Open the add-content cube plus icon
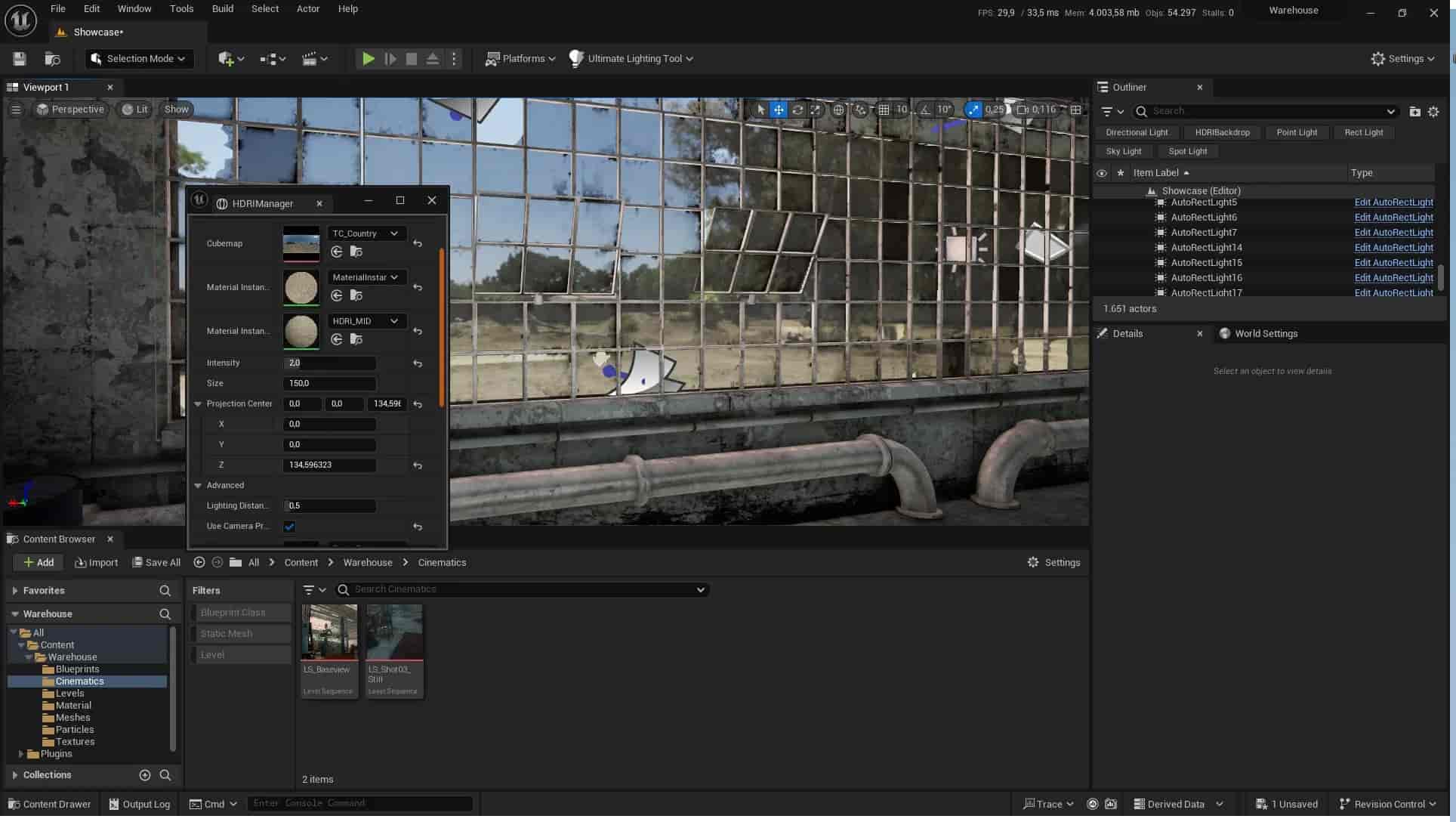Viewport: 1456px width, 822px height. coord(230,59)
